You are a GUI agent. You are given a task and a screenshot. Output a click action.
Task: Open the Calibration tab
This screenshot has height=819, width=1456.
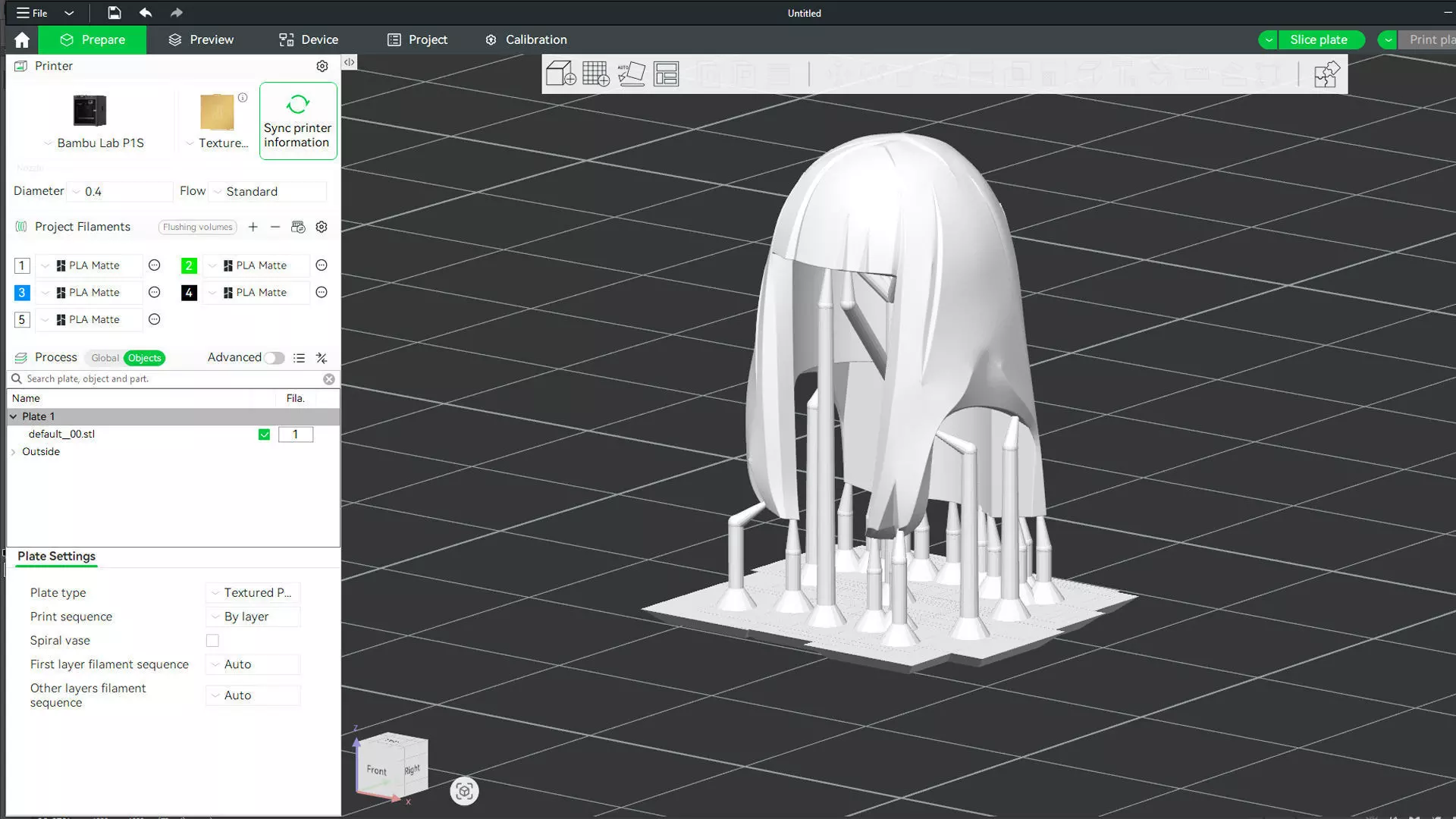click(526, 40)
